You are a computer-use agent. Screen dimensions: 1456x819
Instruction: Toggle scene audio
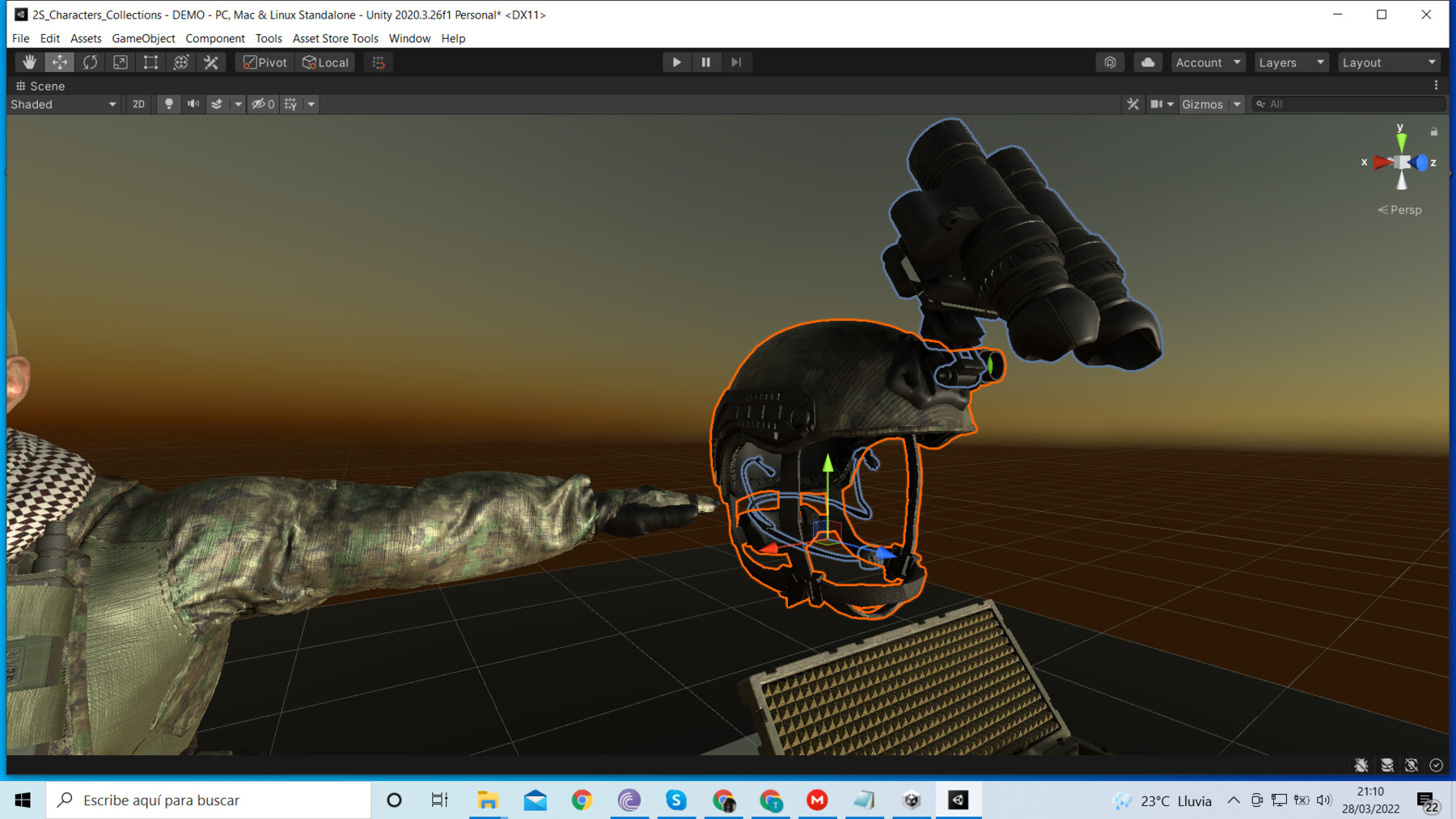[193, 104]
